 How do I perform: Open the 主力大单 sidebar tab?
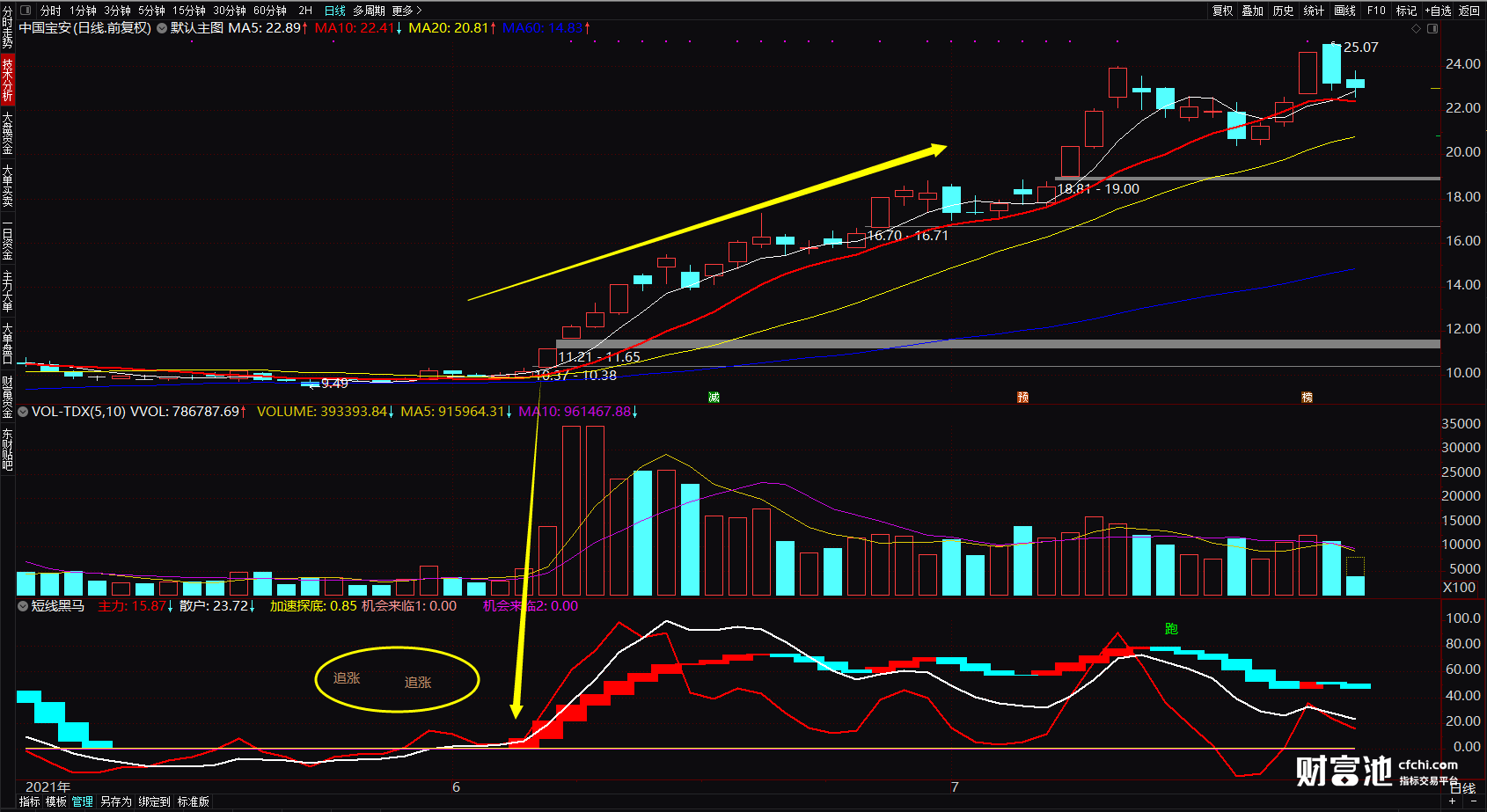[x=7, y=291]
